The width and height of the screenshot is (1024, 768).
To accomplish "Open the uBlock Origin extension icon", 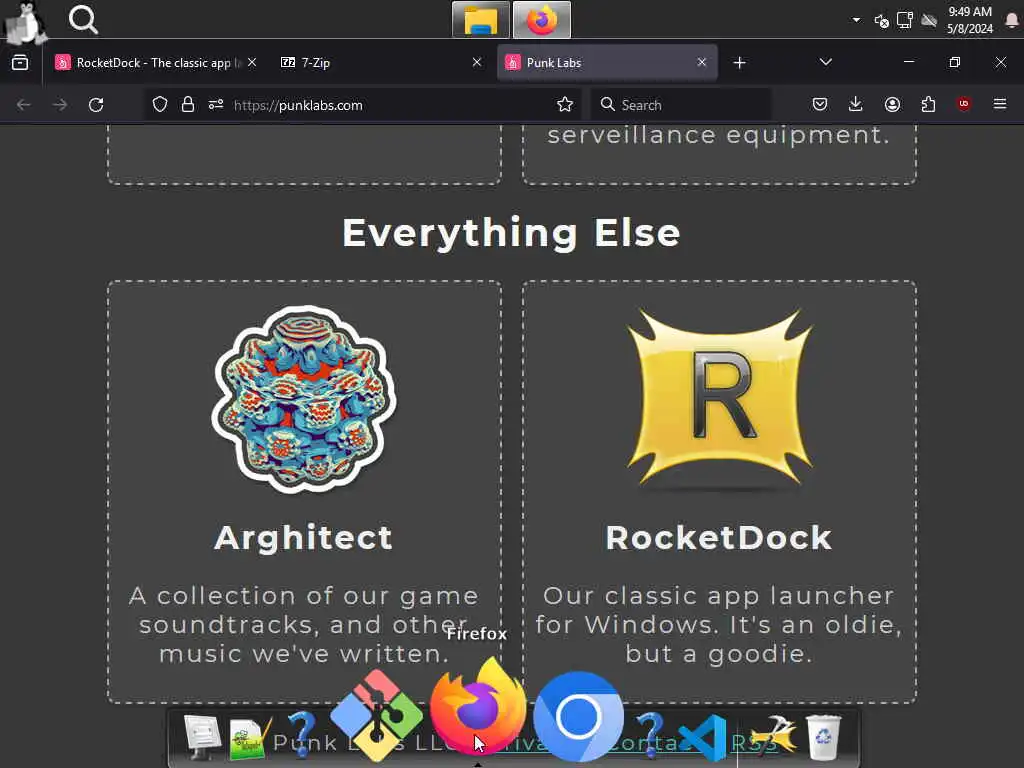I will click(964, 104).
